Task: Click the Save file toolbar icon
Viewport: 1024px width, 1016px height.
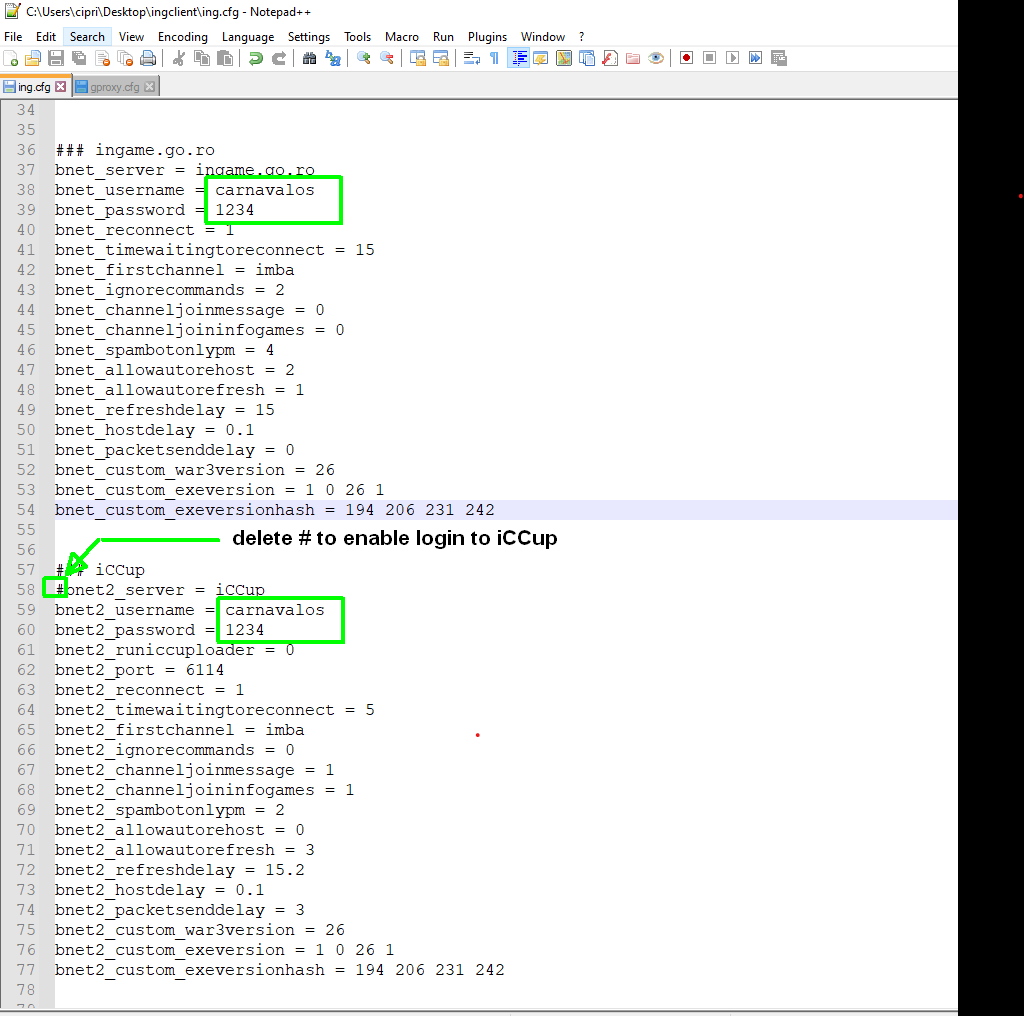Action: click(56, 58)
